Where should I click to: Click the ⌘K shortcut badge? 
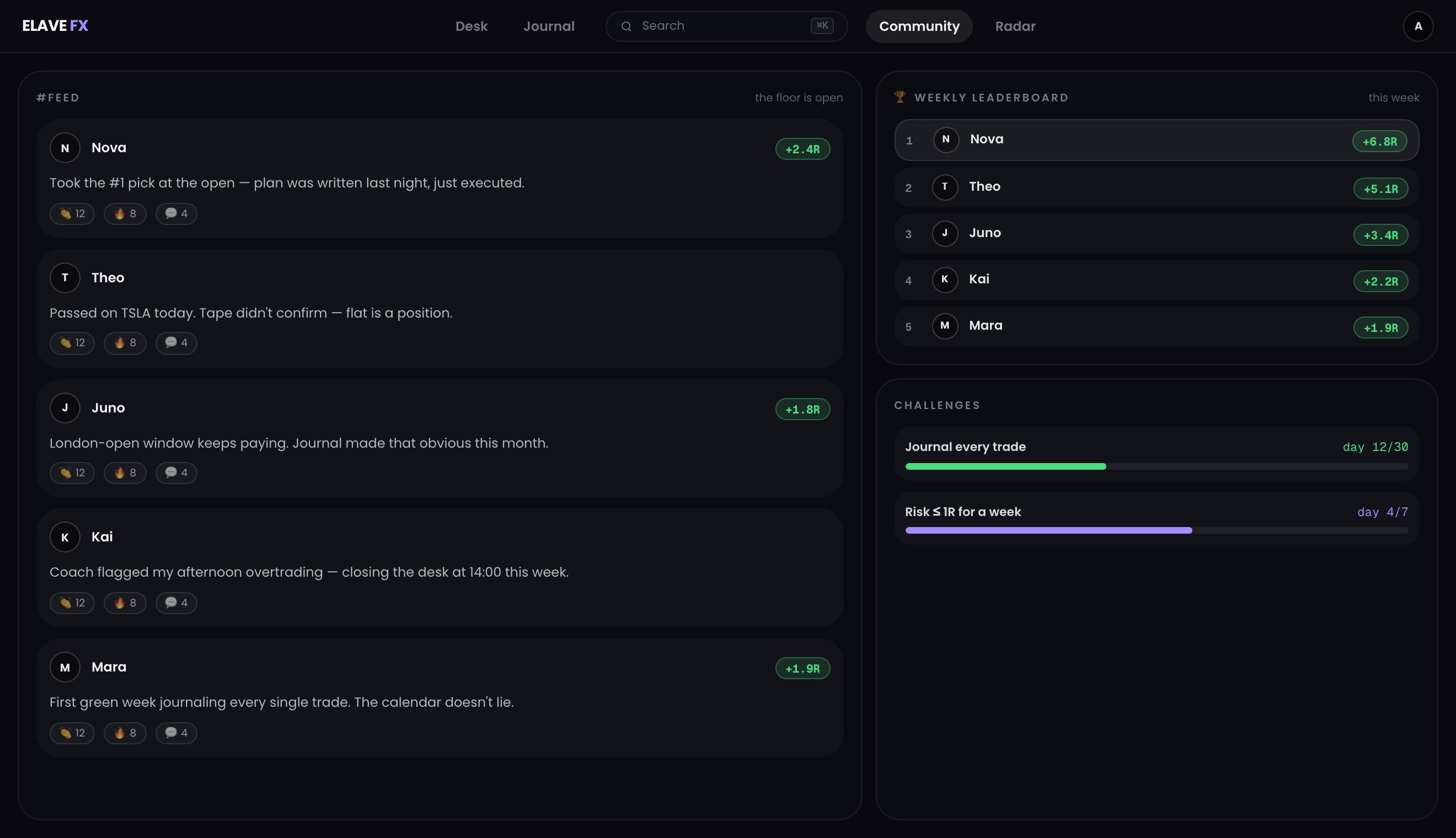[x=822, y=26]
